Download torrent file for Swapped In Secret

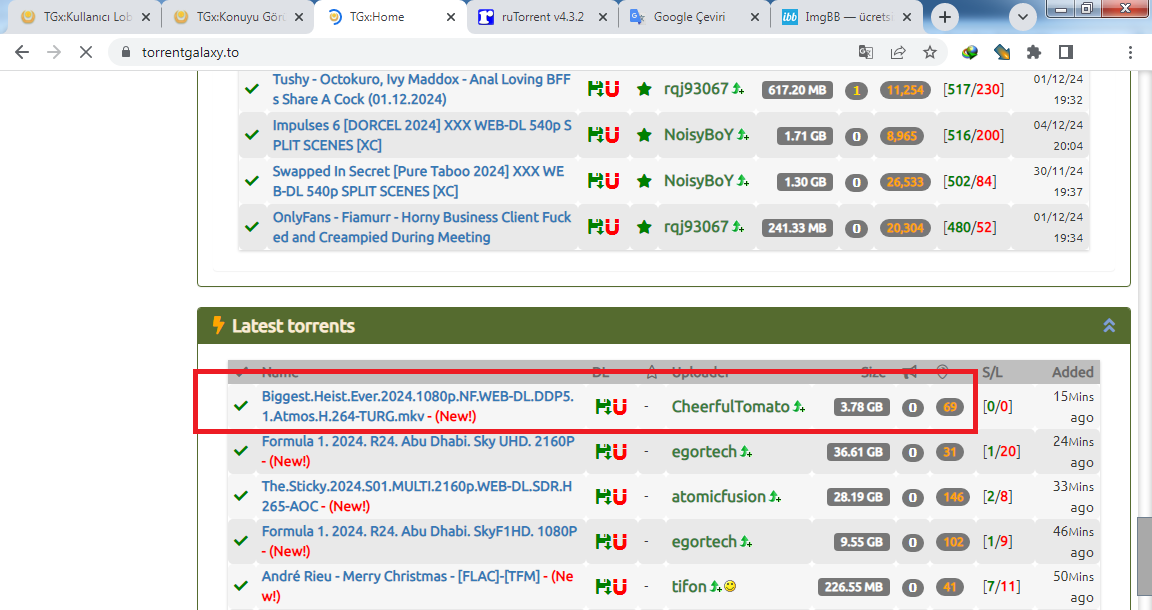(595, 181)
